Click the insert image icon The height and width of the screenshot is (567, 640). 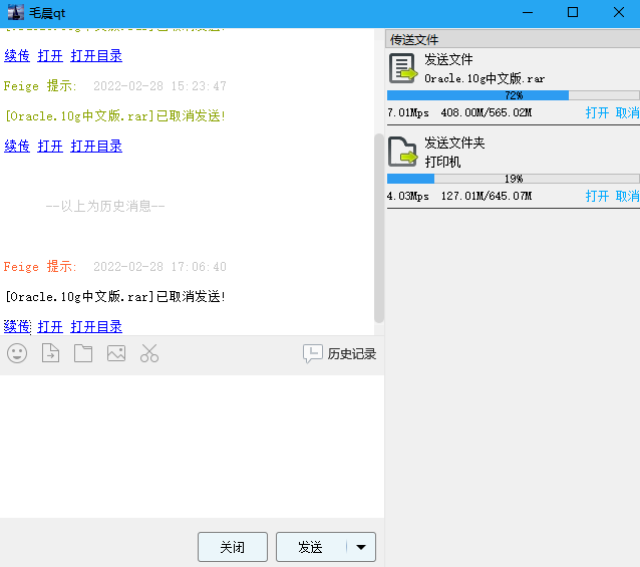[116, 353]
